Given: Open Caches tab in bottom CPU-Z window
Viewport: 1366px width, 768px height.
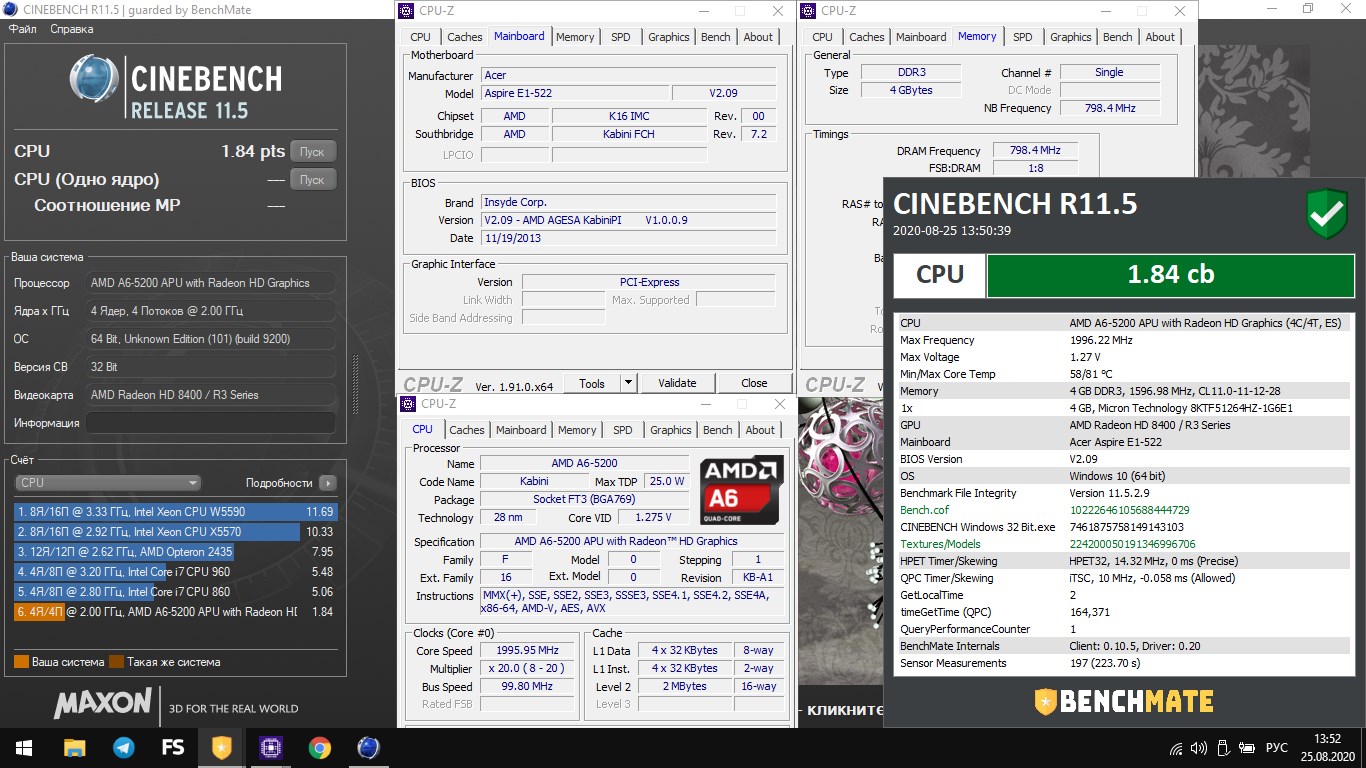Looking at the screenshot, I should click(467, 430).
